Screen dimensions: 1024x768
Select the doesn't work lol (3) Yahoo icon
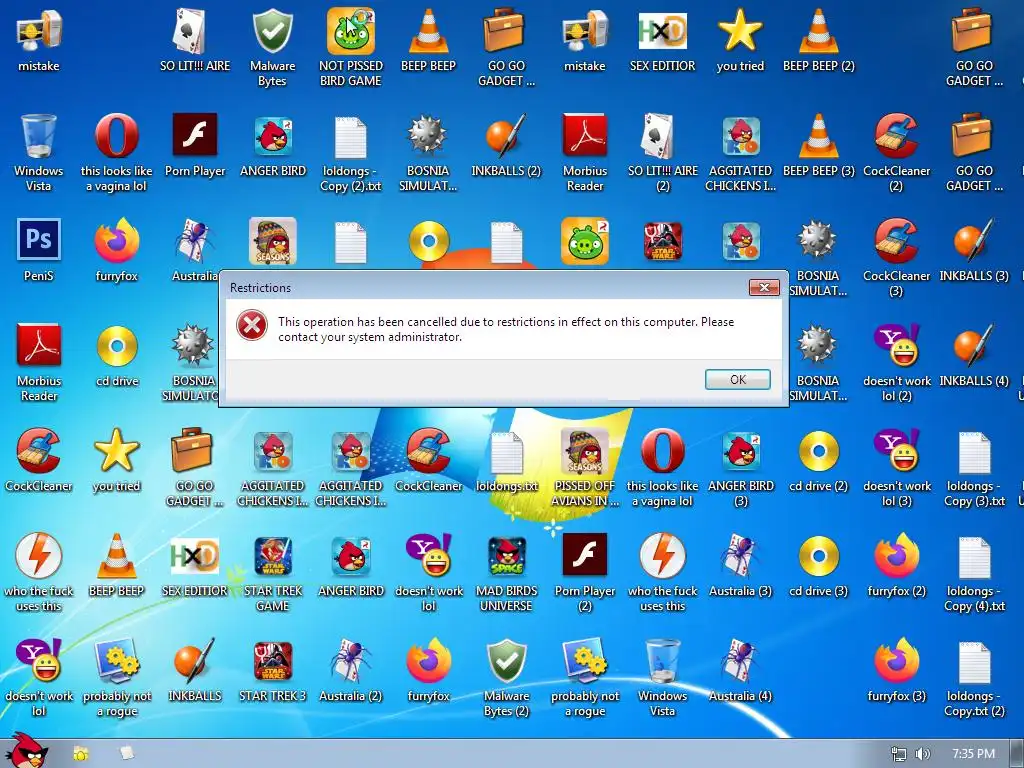(x=897, y=451)
